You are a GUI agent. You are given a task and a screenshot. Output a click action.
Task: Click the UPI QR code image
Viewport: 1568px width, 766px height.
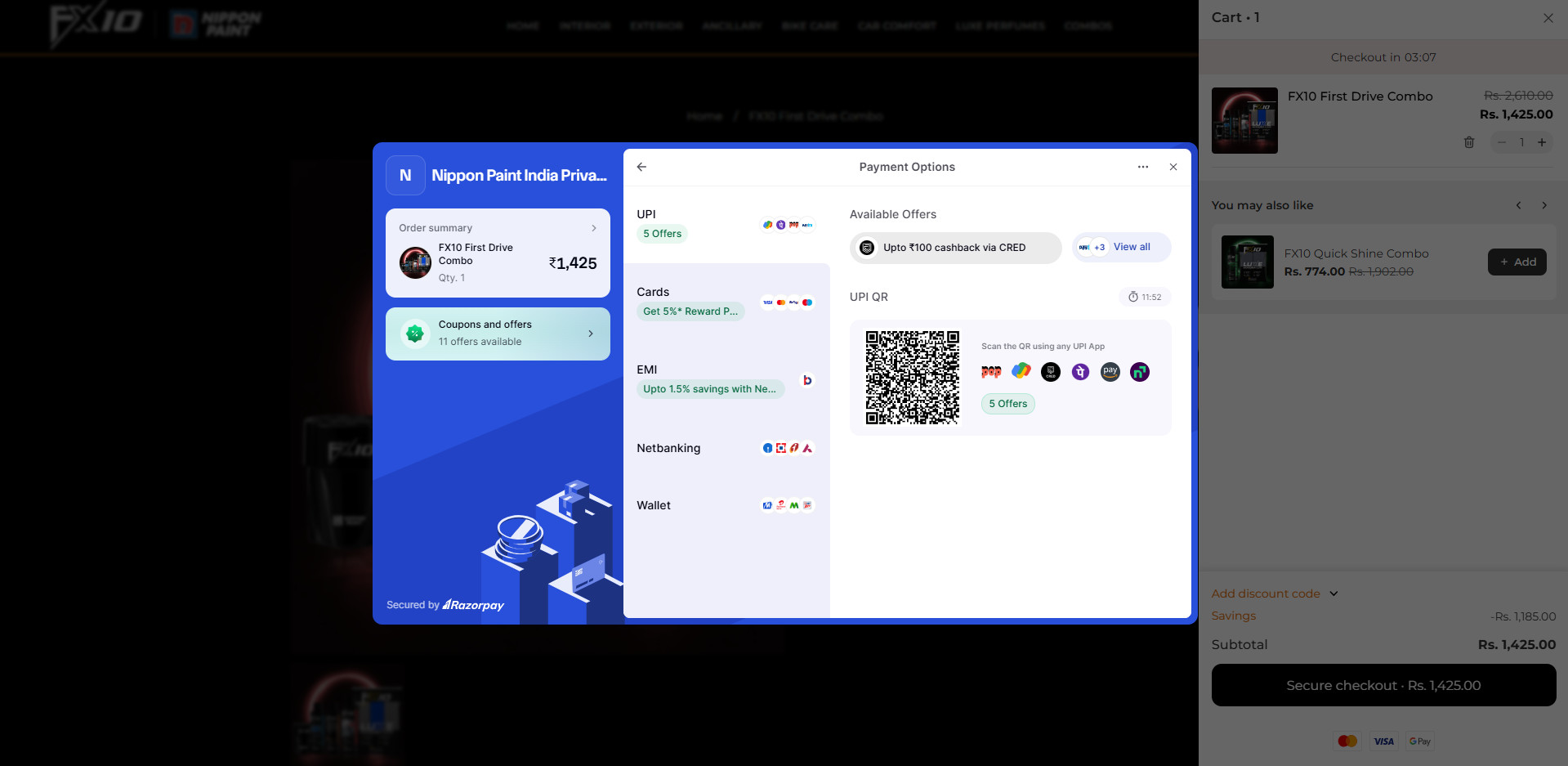coord(913,378)
